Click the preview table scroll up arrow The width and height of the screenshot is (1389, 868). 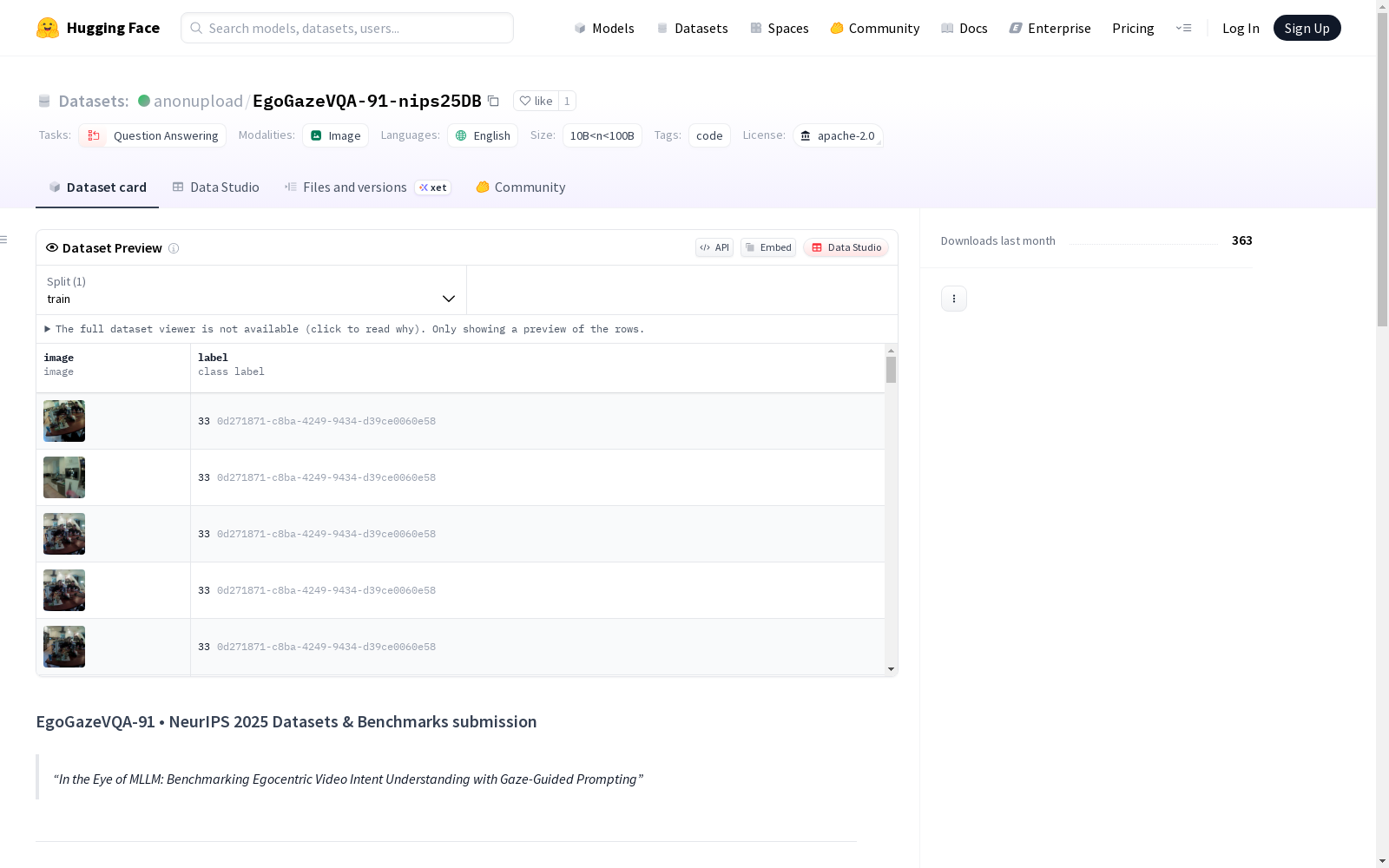tap(891, 351)
